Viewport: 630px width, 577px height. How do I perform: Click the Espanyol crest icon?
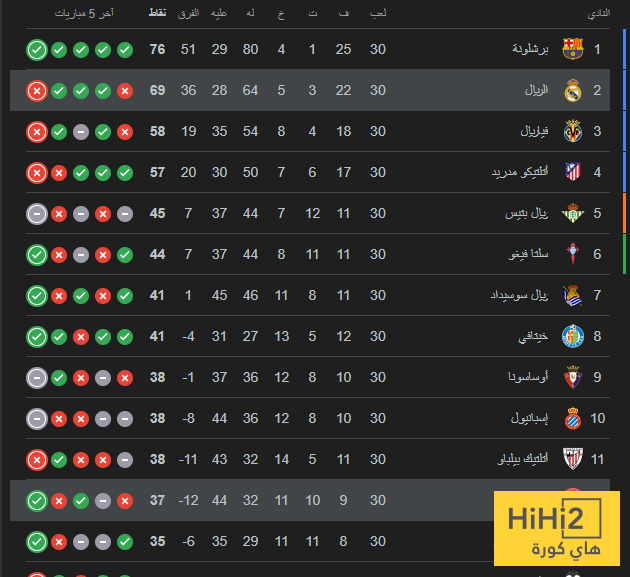pyautogui.click(x=573, y=418)
